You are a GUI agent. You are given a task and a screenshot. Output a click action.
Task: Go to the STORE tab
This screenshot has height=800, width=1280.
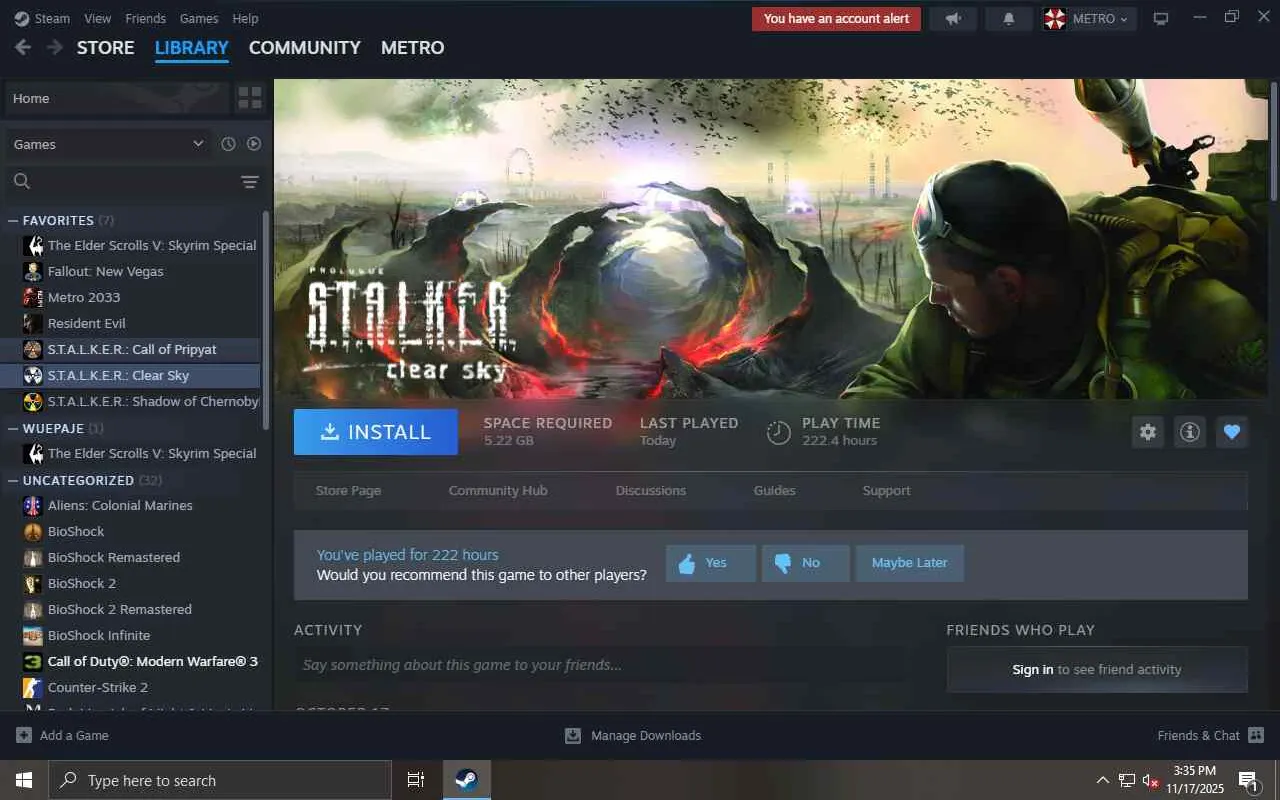coord(106,48)
